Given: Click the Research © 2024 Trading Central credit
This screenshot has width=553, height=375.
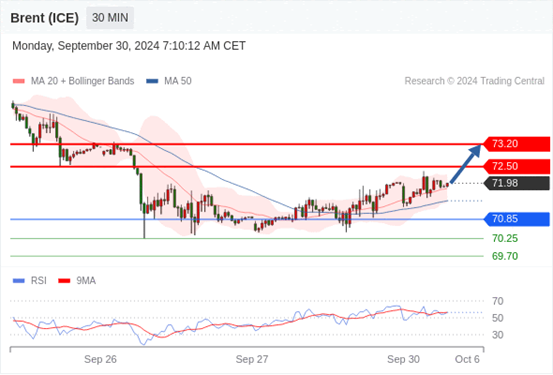Looking at the screenshot, I should point(474,81).
